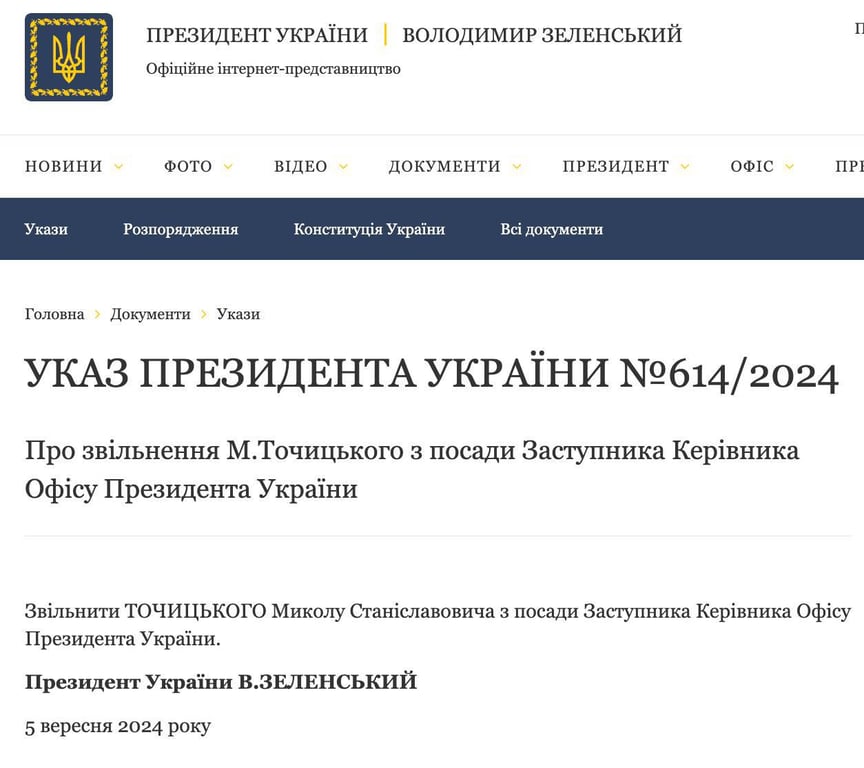Open the Документи breadcrumb link
Viewport: 864px width, 768px height.
pyautogui.click(x=151, y=313)
